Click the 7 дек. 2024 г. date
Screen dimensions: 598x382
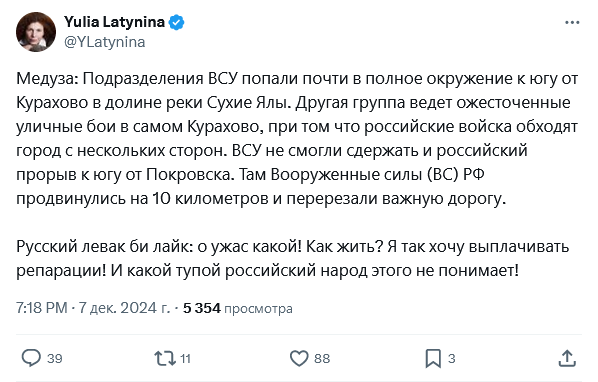click(x=125, y=308)
